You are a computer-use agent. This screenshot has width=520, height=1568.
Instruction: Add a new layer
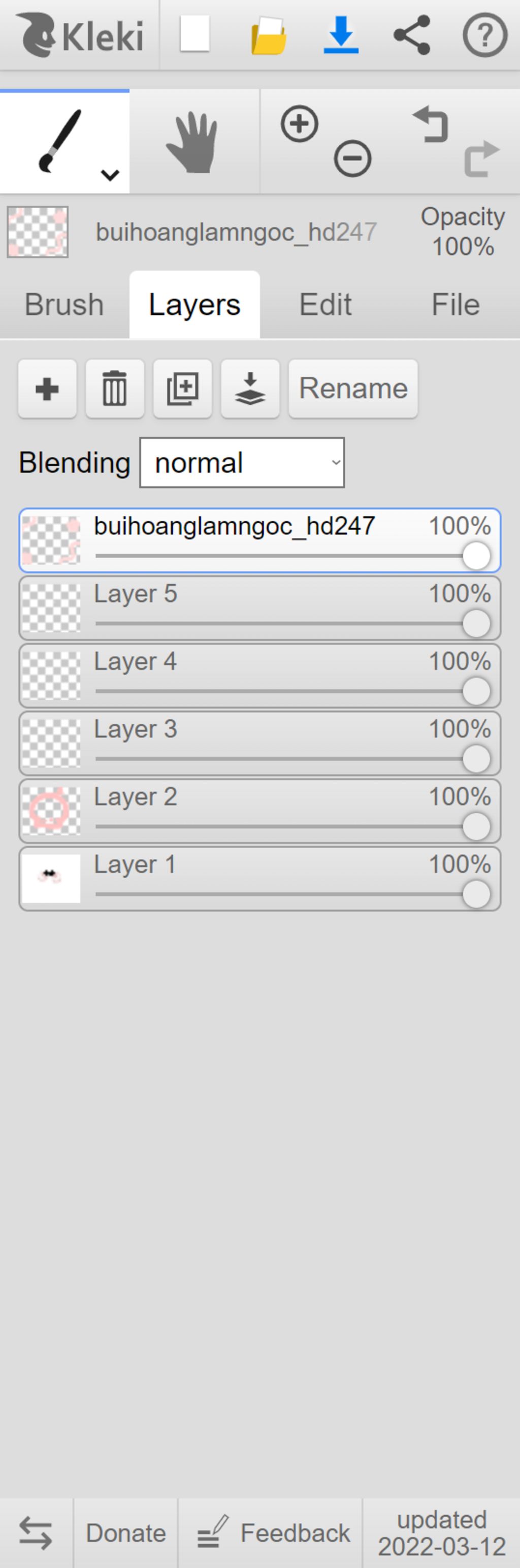click(x=48, y=389)
